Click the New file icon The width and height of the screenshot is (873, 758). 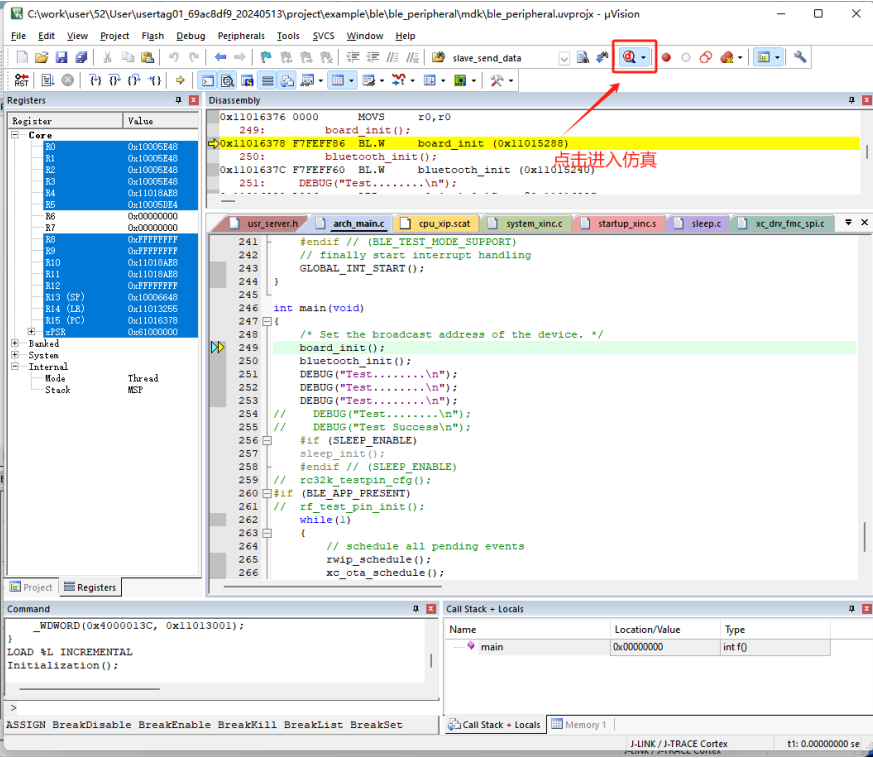pos(22,57)
